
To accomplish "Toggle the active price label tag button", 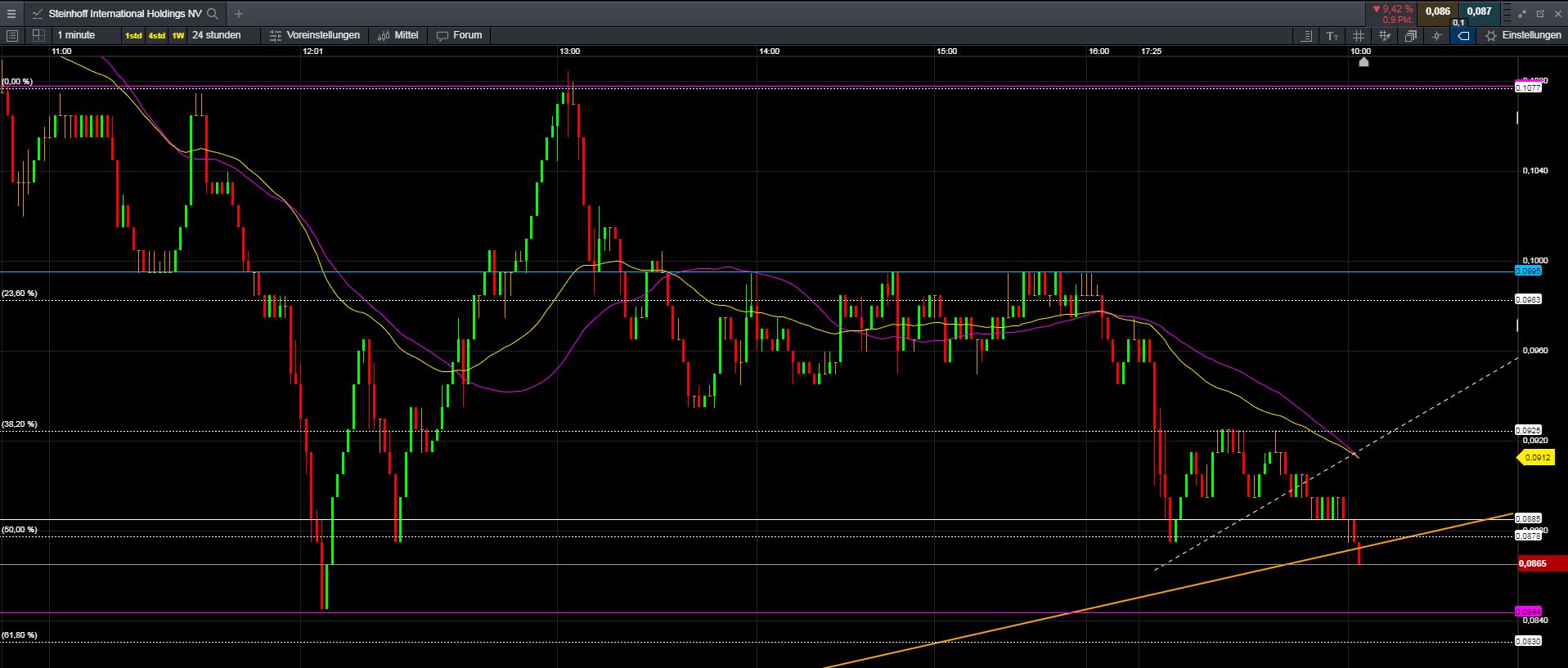I will click(1463, 36).
